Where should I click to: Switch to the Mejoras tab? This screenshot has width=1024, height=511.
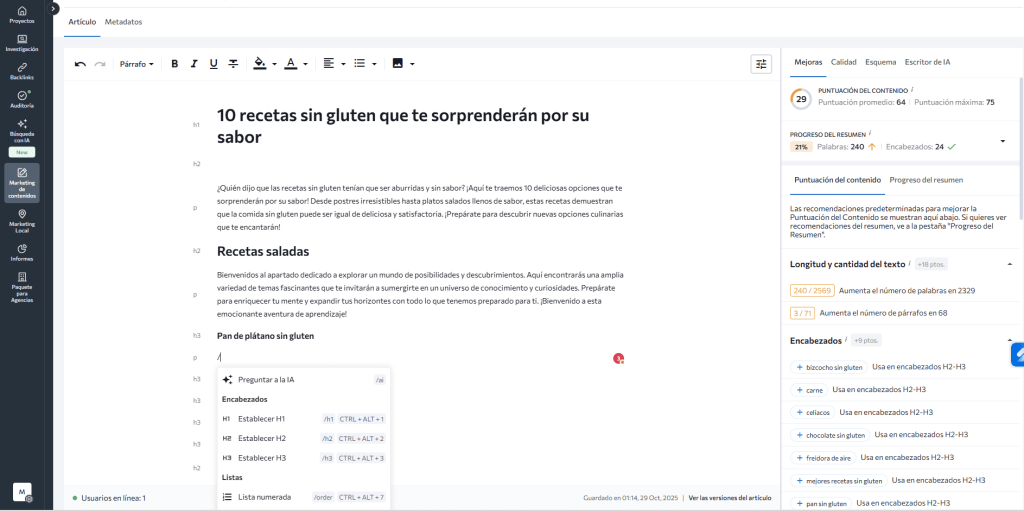(x=808, y=62)
